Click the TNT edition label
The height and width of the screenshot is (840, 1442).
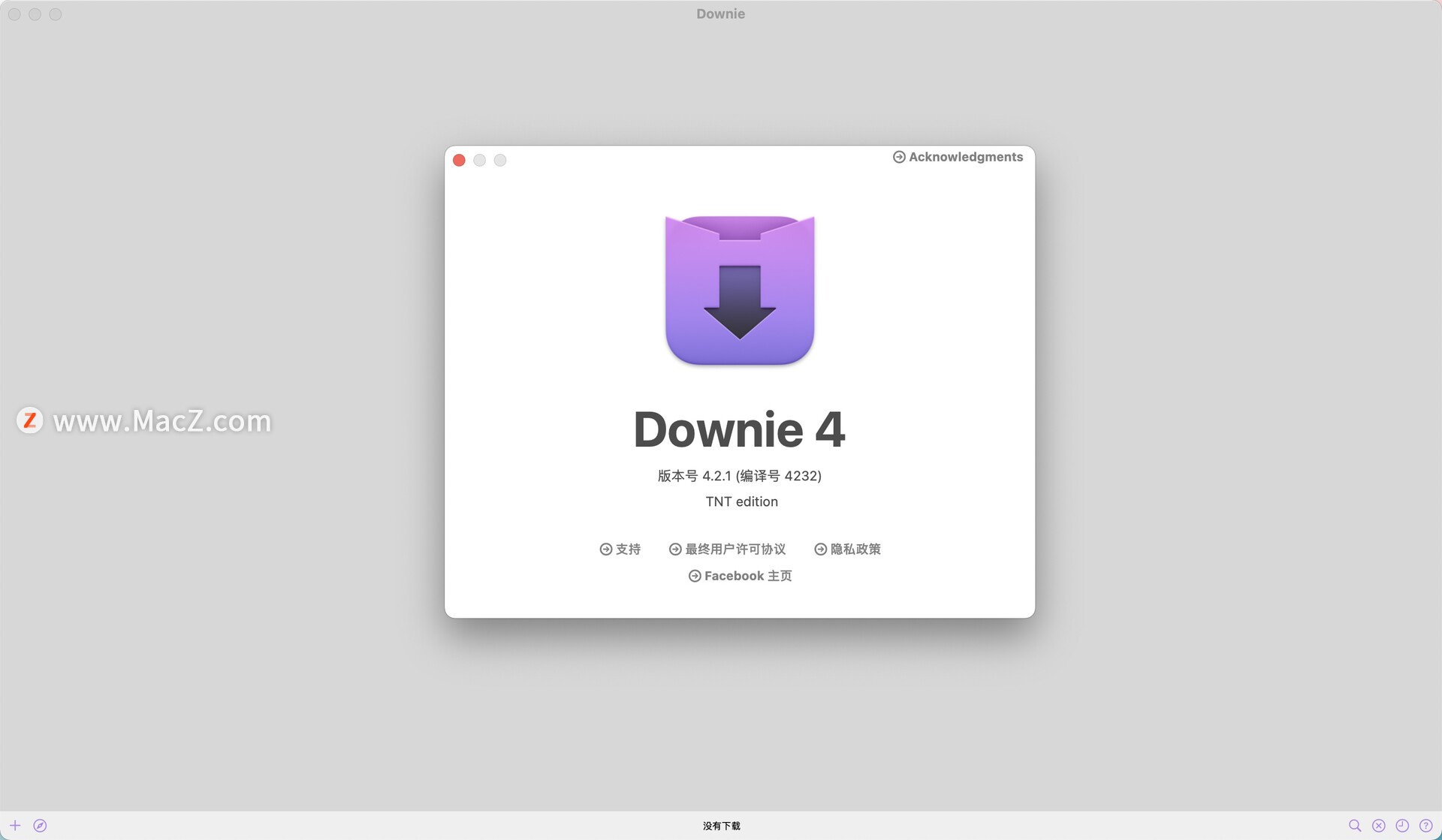[741, 501]
